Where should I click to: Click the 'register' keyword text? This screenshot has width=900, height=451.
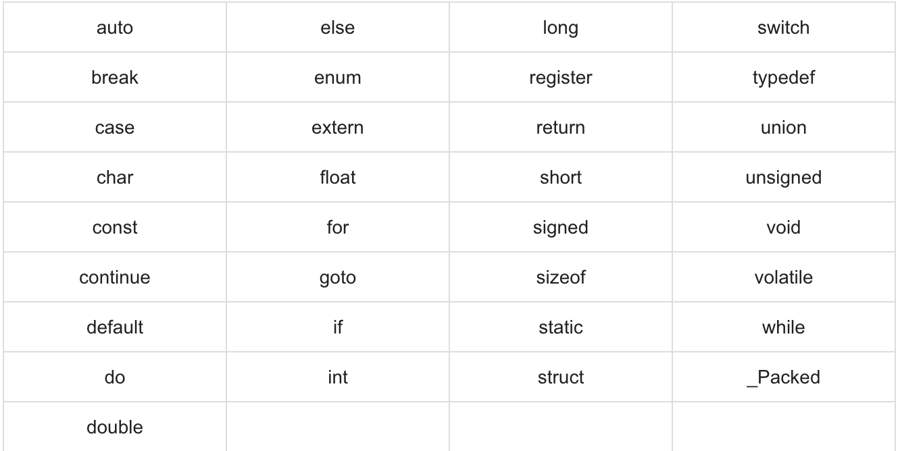point(561,78)
